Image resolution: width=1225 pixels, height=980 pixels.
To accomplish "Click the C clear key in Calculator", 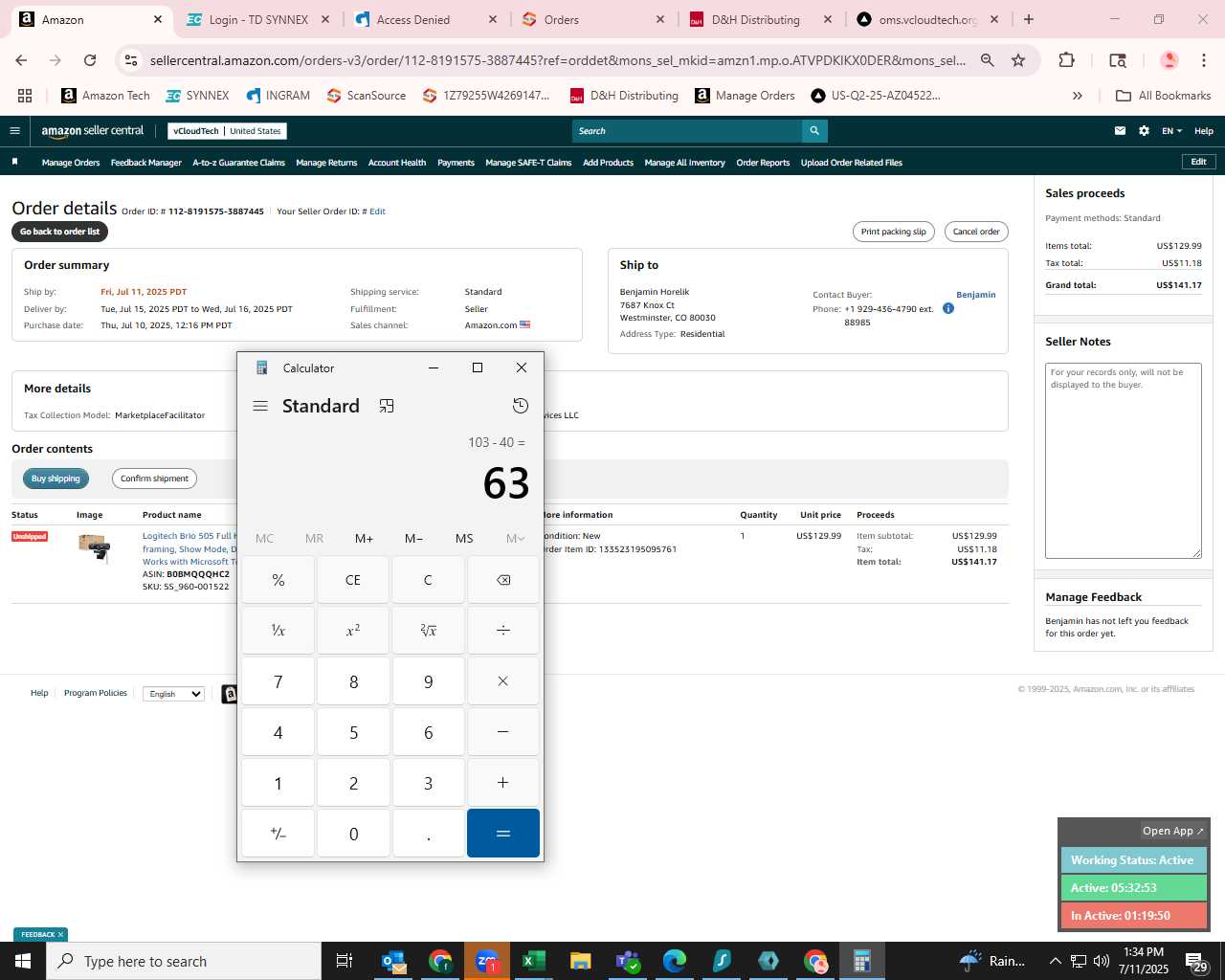I will 428,580.
